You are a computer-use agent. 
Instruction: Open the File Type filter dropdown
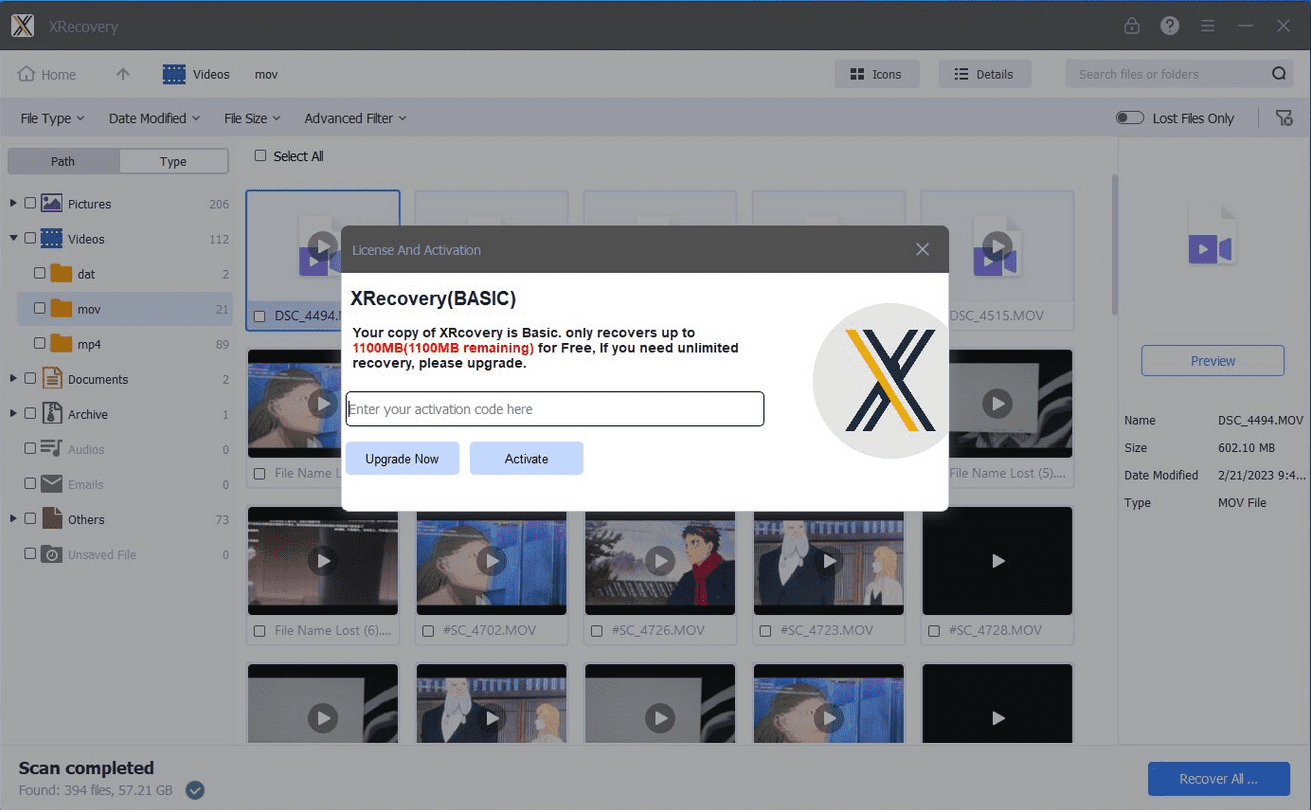tap(52, 118)
